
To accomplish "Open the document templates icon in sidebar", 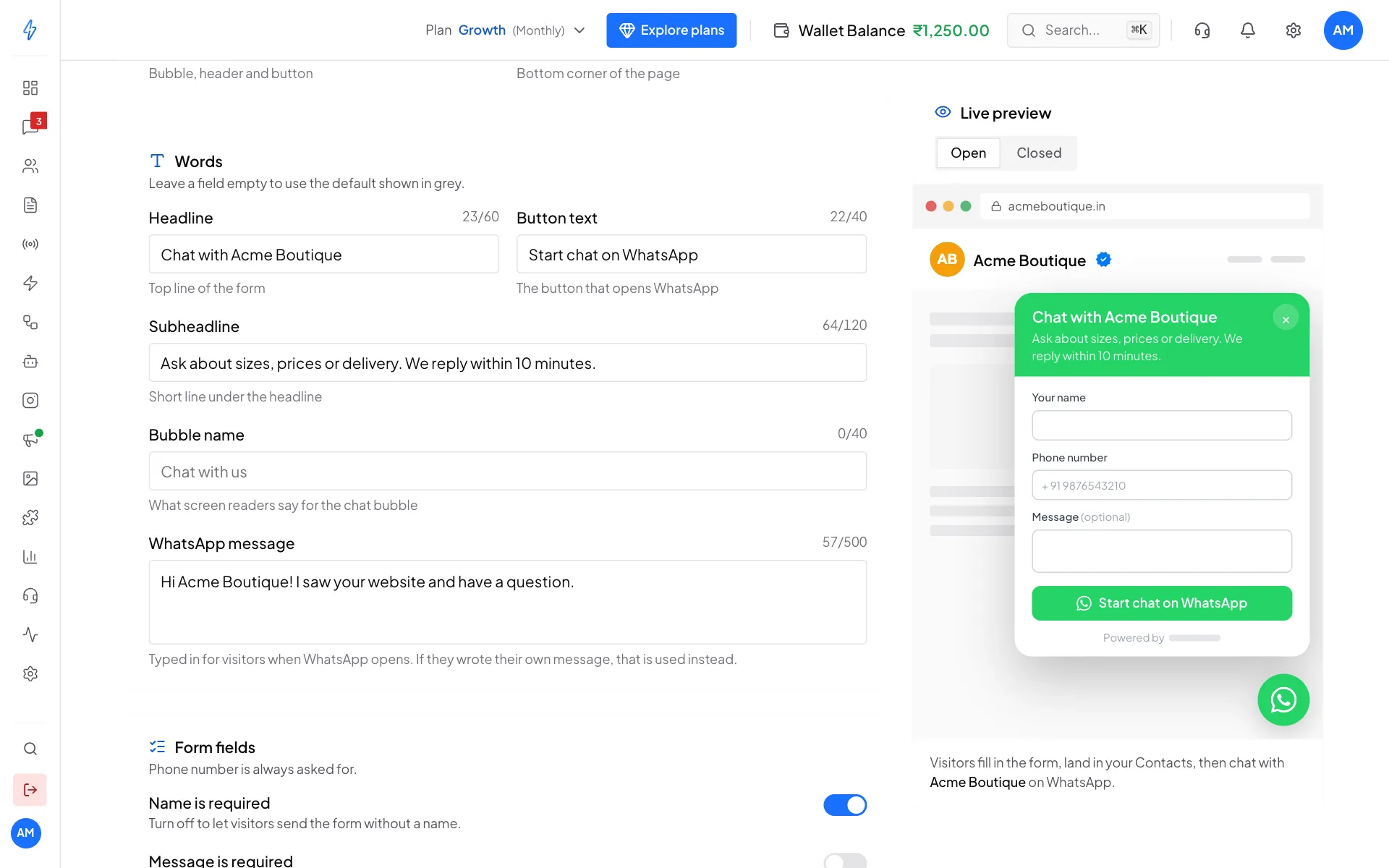I will pos(30,205).
